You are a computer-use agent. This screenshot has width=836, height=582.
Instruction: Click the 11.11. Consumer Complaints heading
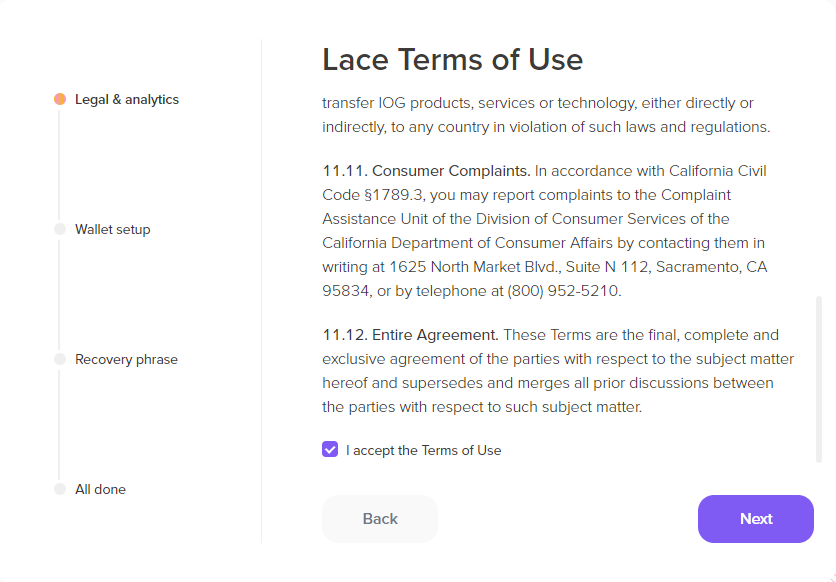pos(426,171)
